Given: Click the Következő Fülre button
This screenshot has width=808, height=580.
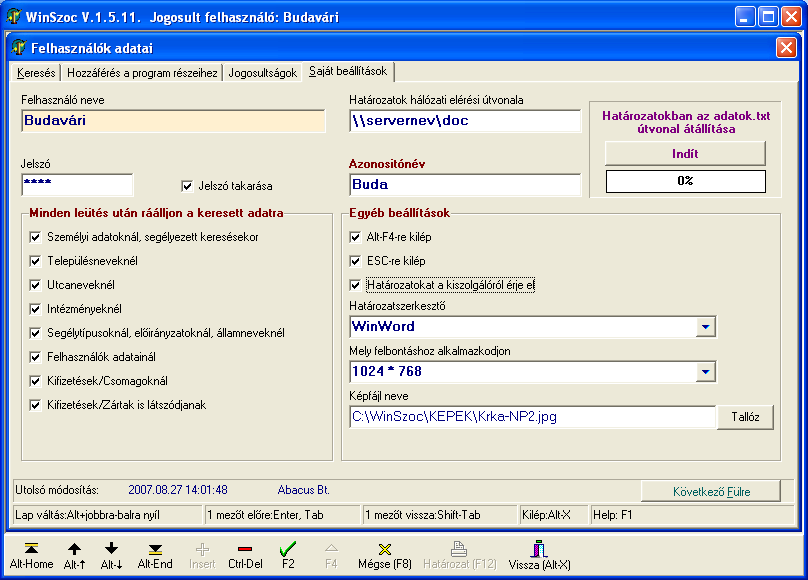Looking at the screenshot, I should pyautogui.click(x=711, y=491).
